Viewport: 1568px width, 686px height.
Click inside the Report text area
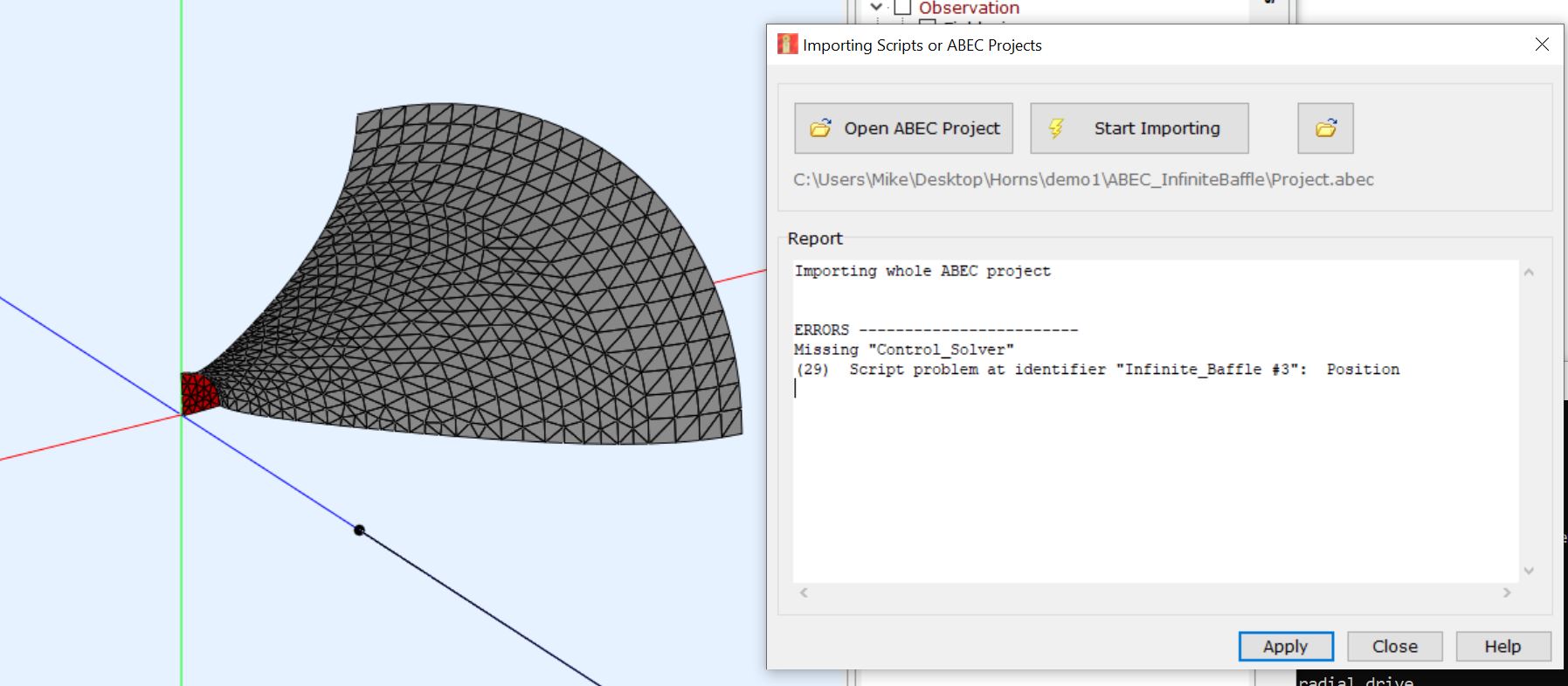click(1156, 420)
